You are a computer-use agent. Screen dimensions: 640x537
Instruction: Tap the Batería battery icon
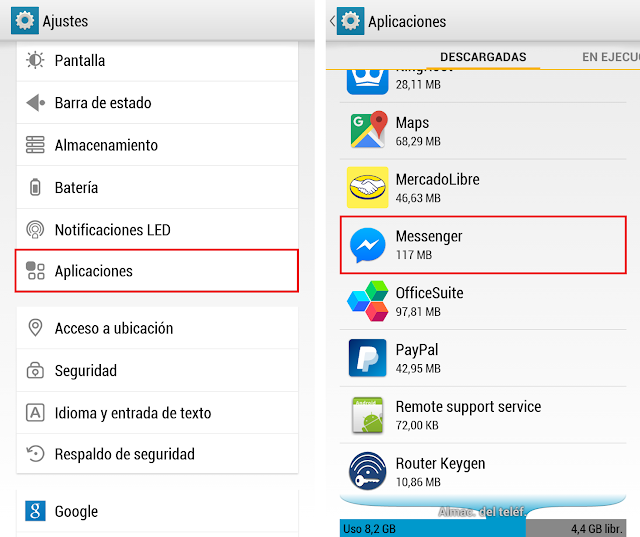(35, 187)
